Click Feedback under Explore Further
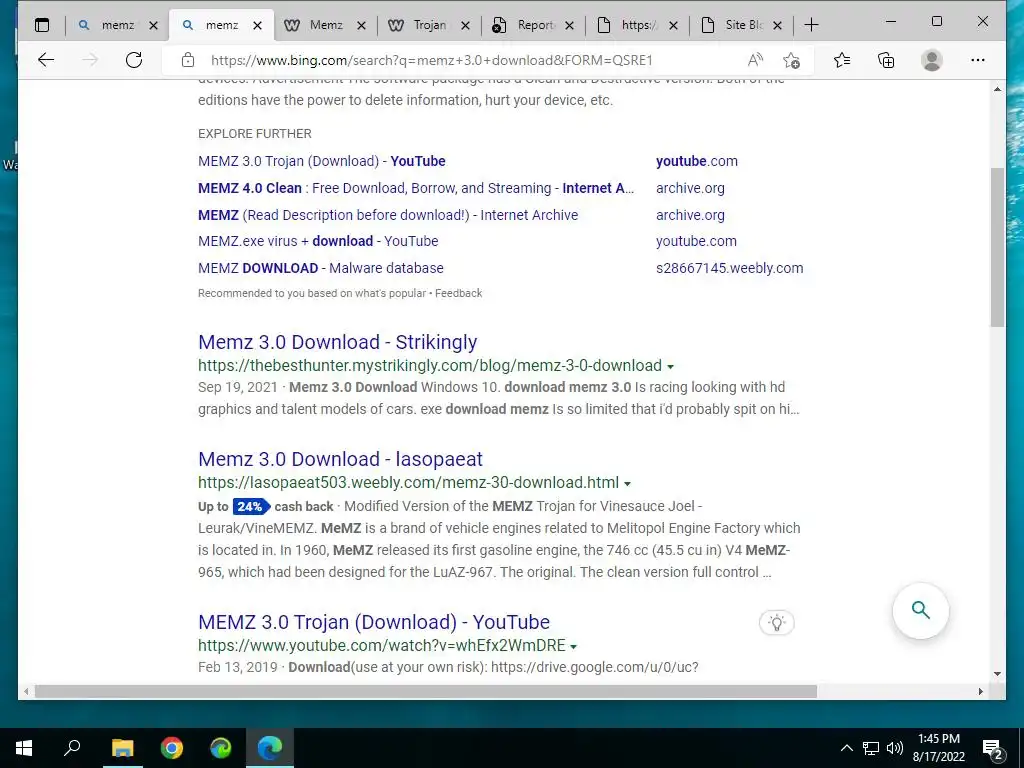 [458, 293]
